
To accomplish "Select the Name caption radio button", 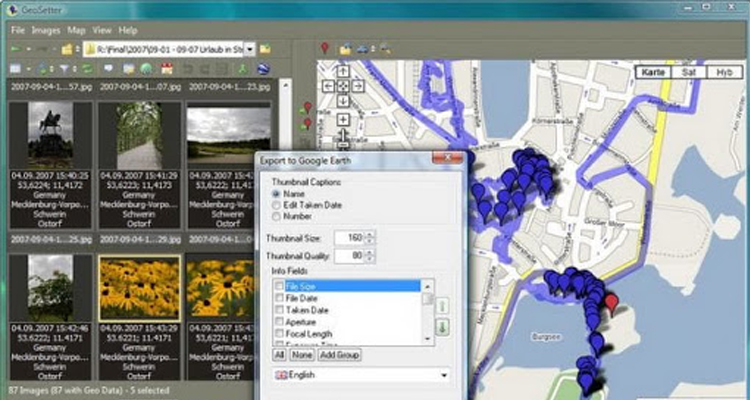I will [x=276, y=194].
